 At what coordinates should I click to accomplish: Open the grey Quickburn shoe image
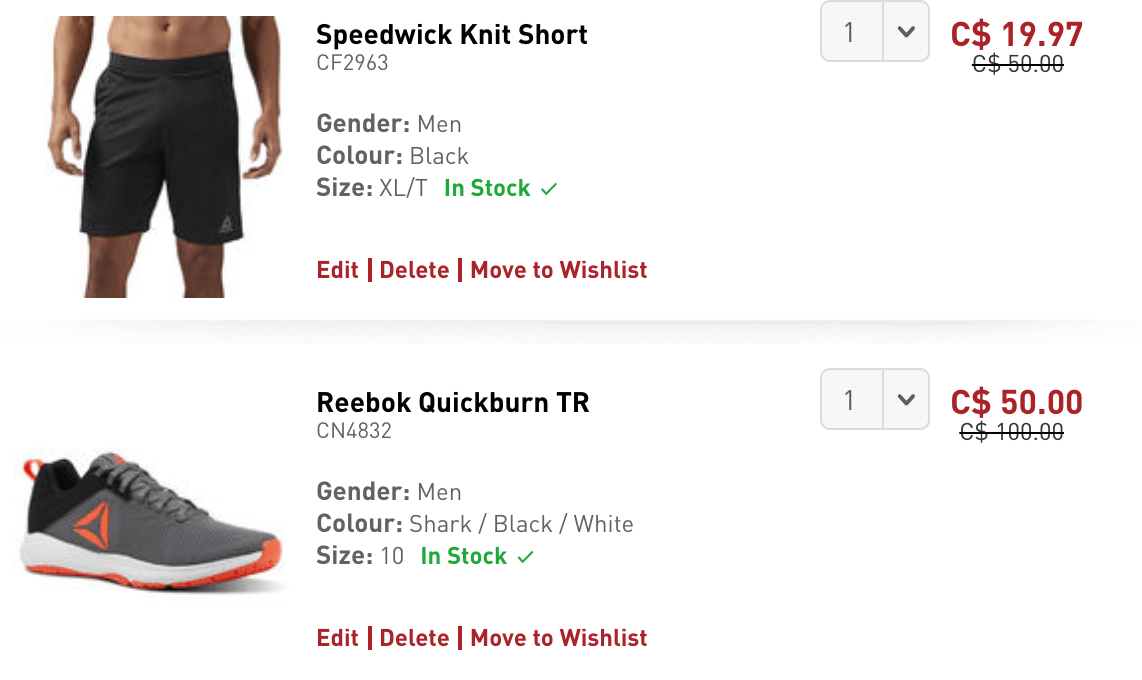click(x=151, y=522)
